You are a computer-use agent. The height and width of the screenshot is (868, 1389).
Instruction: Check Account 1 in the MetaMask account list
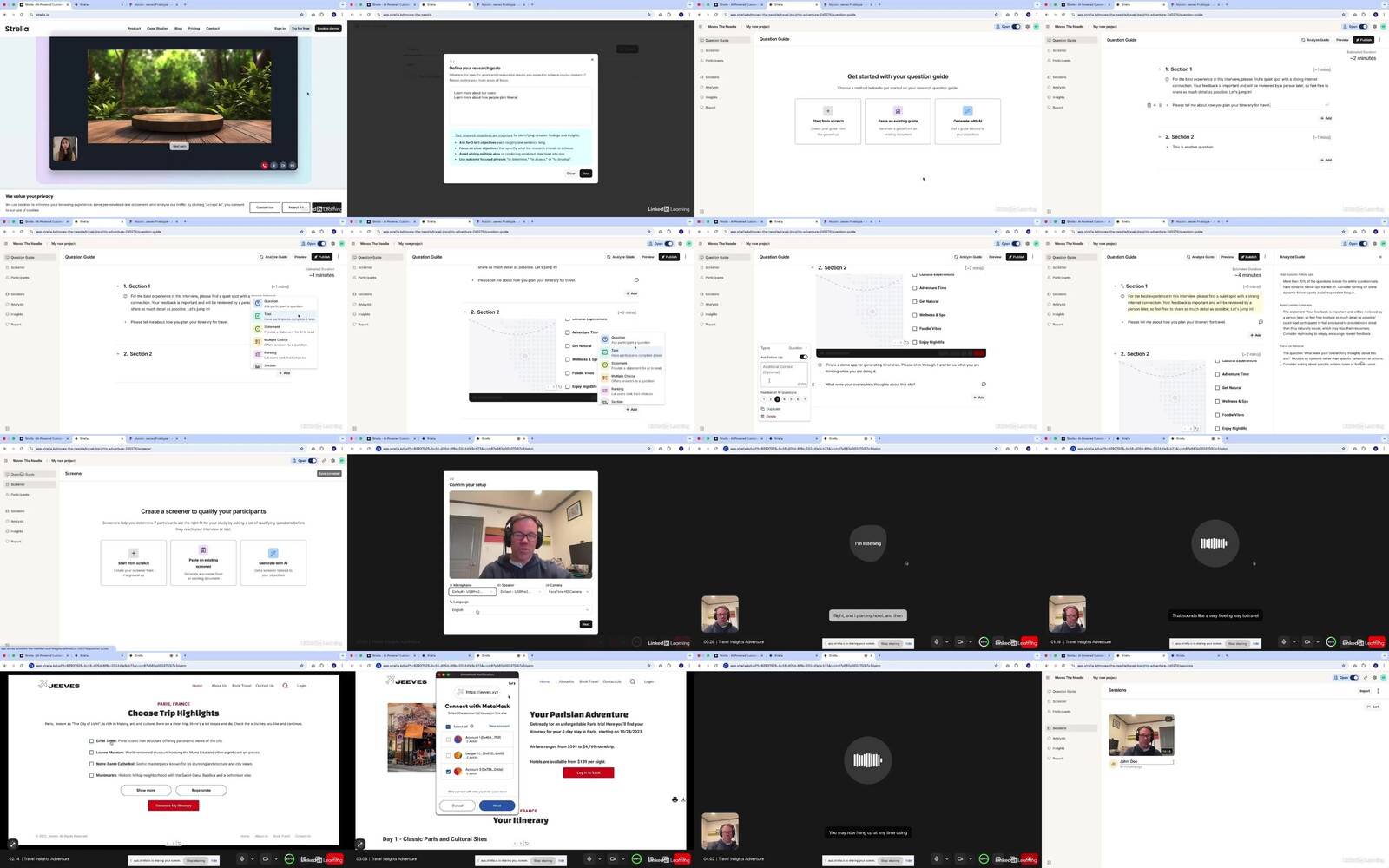448,740
